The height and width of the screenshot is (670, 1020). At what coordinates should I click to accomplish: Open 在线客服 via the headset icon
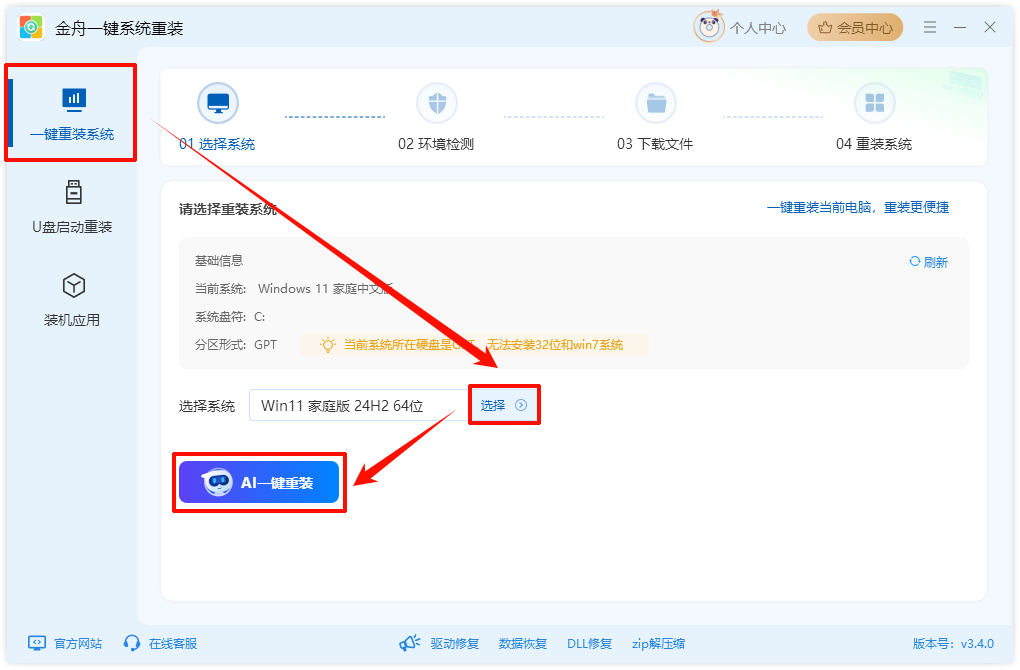tap(131, 643)
